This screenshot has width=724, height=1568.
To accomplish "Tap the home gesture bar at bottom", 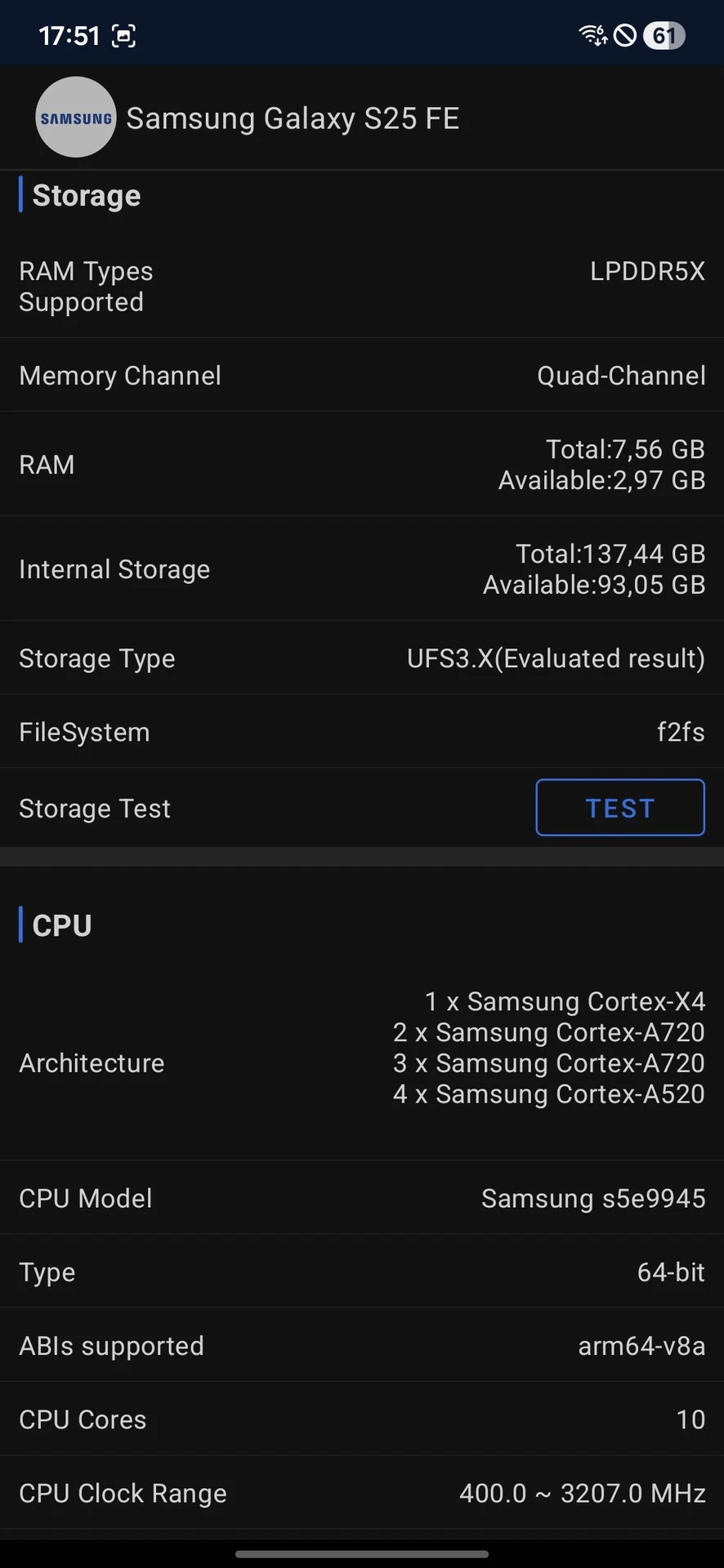I will coord(362,1553).
